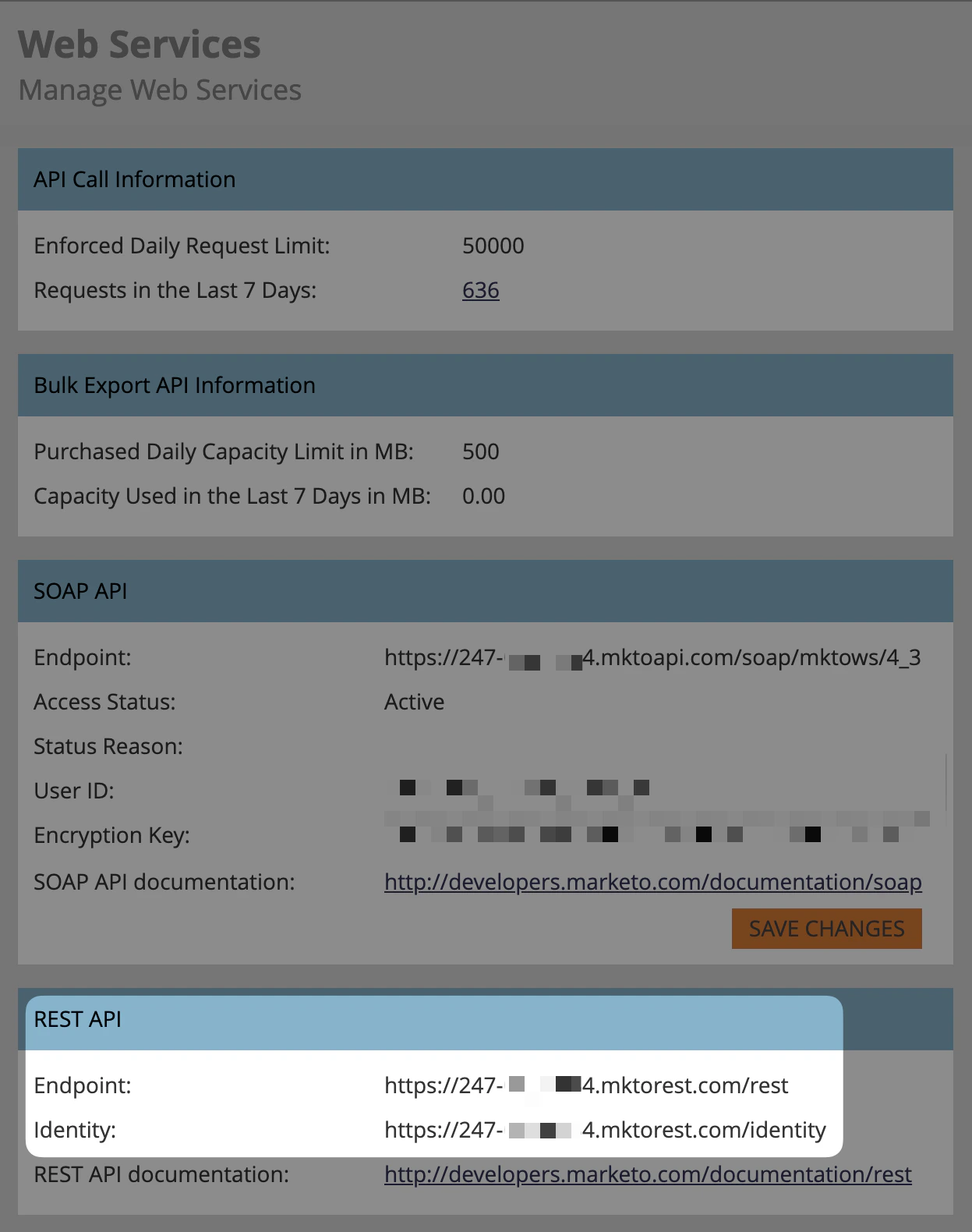Click the Manage Web Services subtitle
Viewport: 972px width, 1232px height.
point(160,90)
